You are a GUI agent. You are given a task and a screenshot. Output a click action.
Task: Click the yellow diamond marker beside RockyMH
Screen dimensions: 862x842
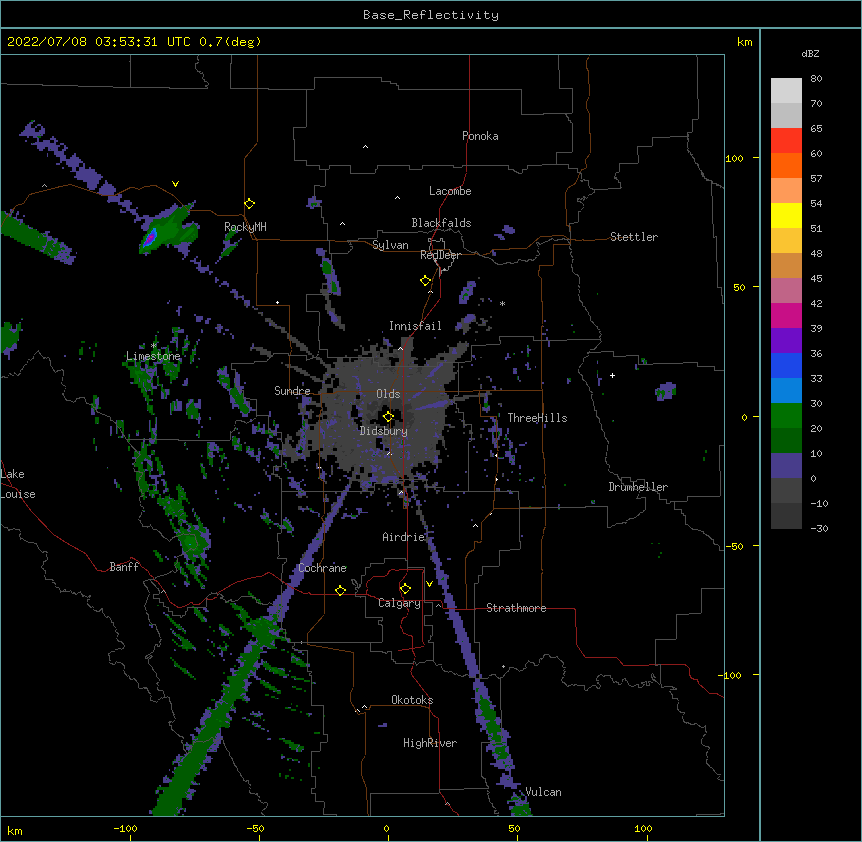click(x=250, y=204)
